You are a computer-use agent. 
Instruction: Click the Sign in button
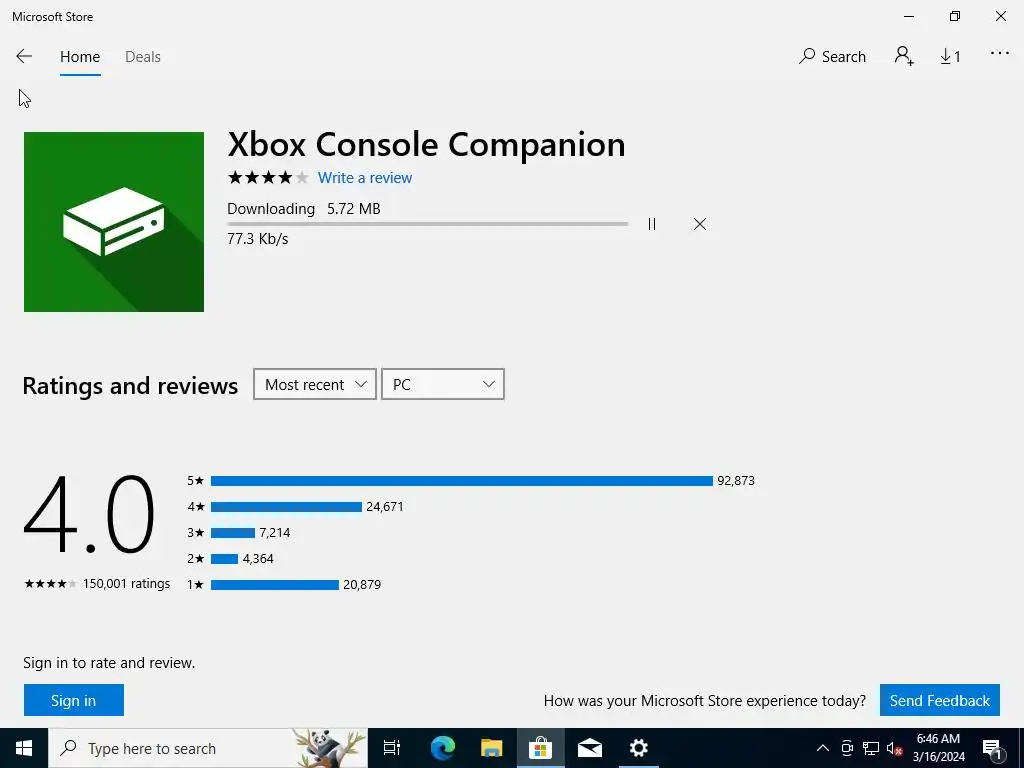click(x=74, y=700)
